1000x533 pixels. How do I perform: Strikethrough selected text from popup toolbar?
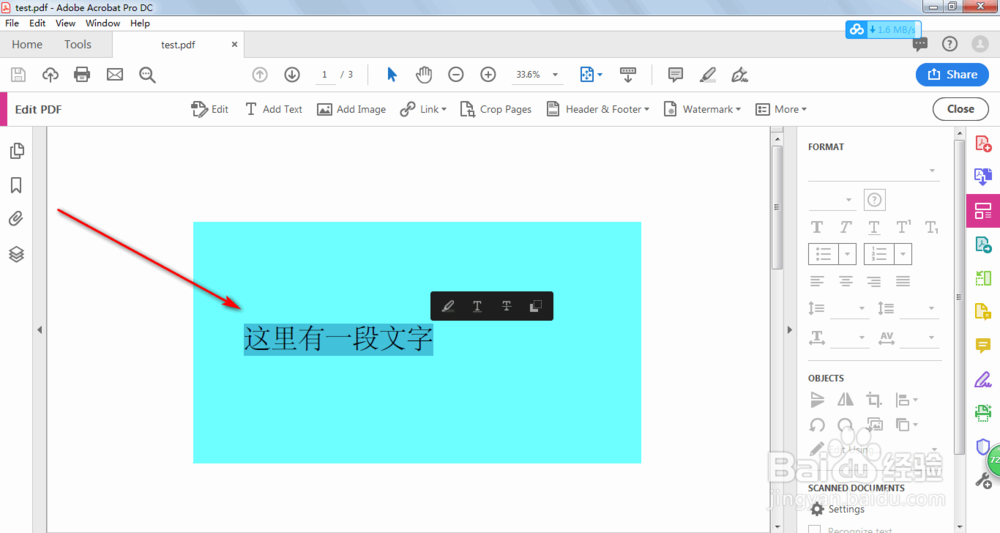coord(506,306)
